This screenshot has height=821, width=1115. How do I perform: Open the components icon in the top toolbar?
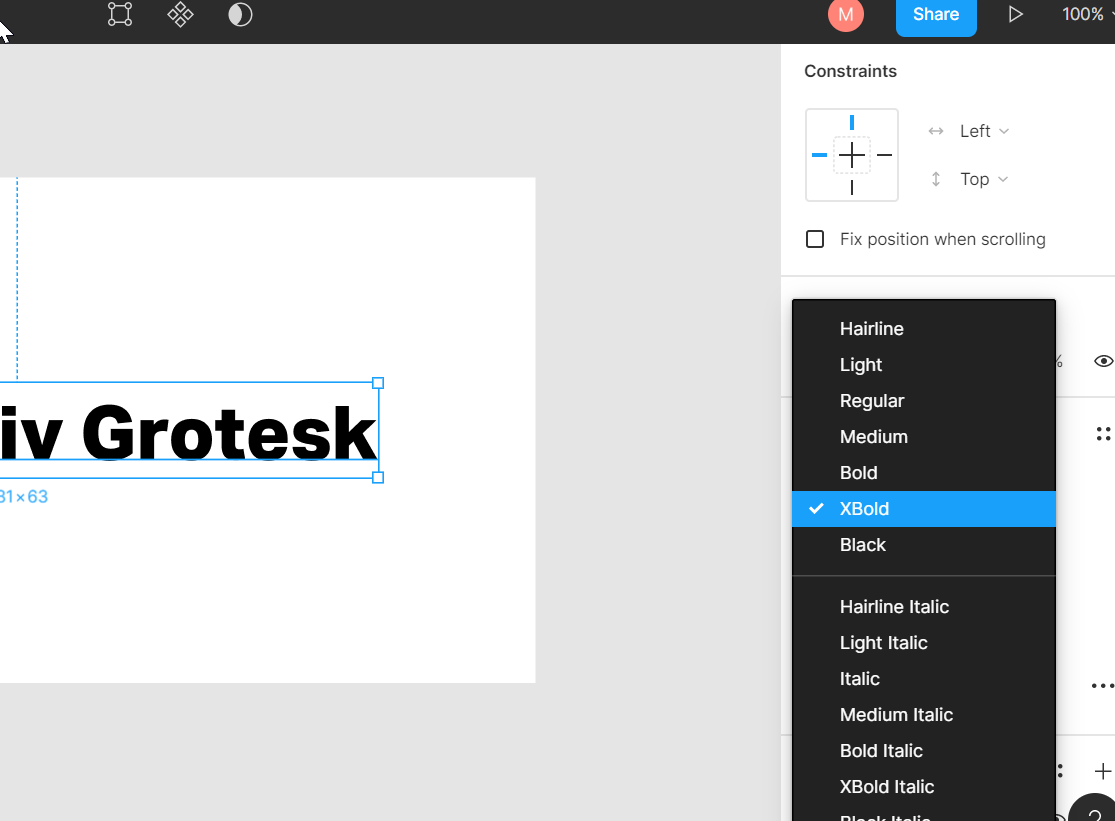[179, 15]
